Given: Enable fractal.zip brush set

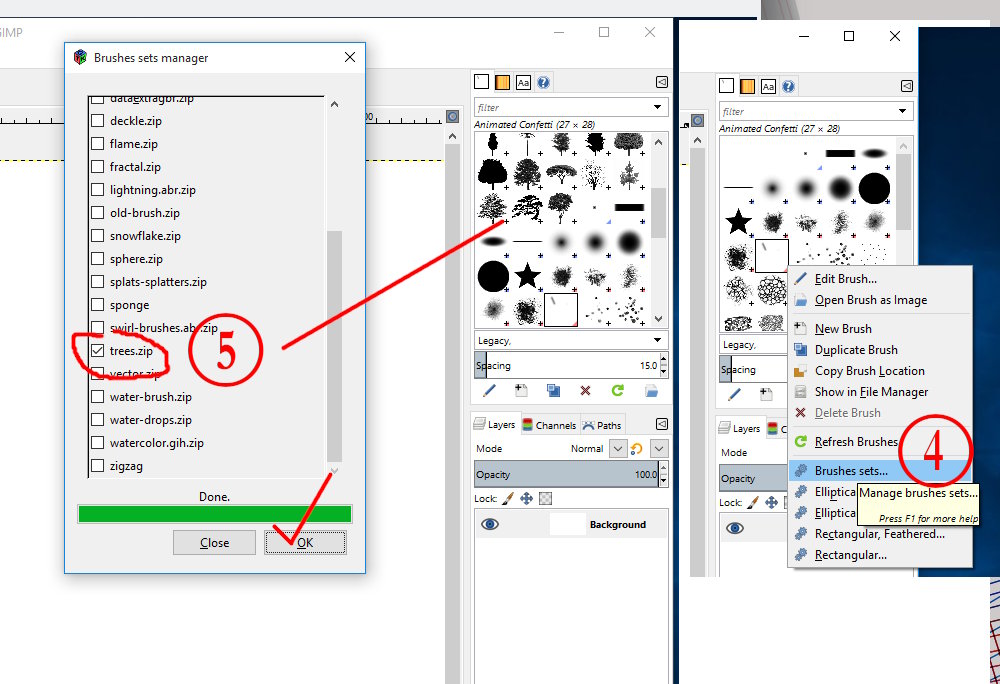Looking at the screenshot, I should (98, 166).
